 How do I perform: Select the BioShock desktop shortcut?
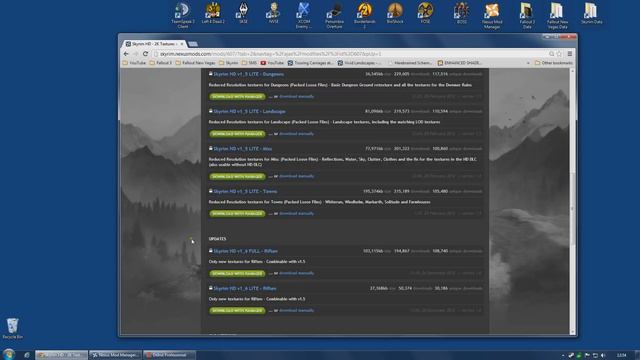tap(395, 13)
